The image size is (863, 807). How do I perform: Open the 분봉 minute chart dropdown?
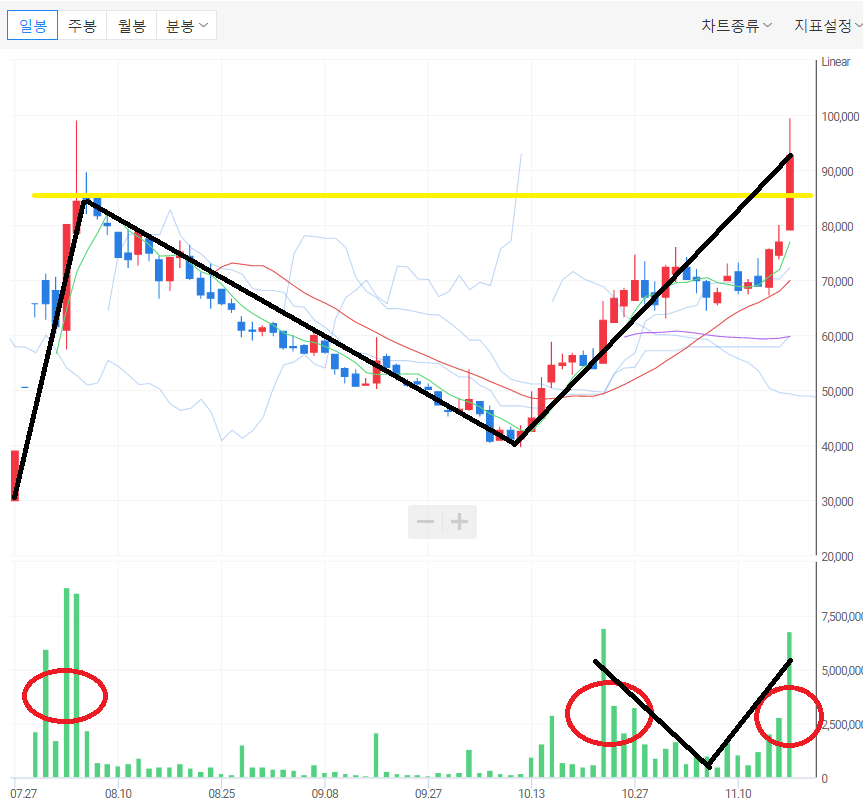[187, 25]
